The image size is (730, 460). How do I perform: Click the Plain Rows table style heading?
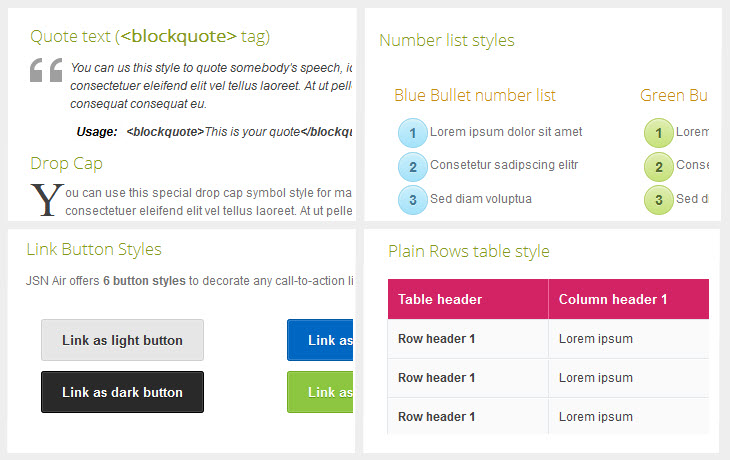click(469, 251)
